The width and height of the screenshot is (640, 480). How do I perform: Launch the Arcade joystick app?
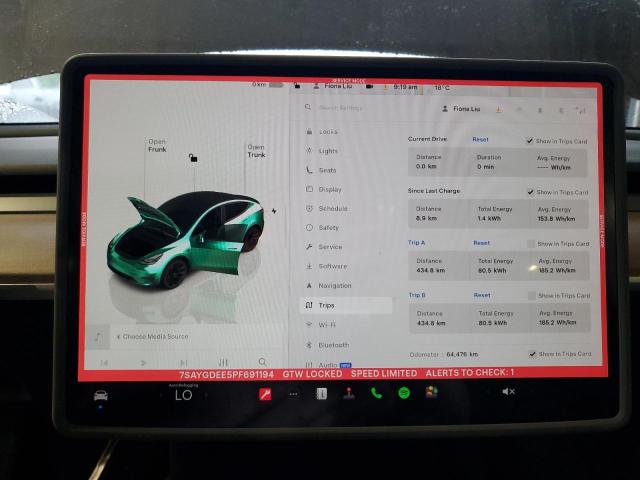click(x=349, y=393)
